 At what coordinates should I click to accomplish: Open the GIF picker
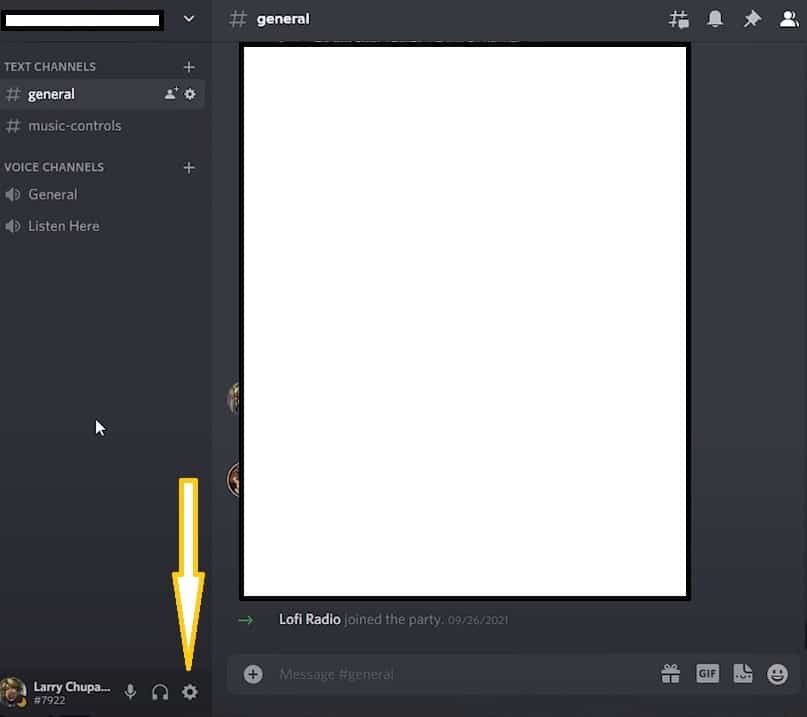coord(707,673)
